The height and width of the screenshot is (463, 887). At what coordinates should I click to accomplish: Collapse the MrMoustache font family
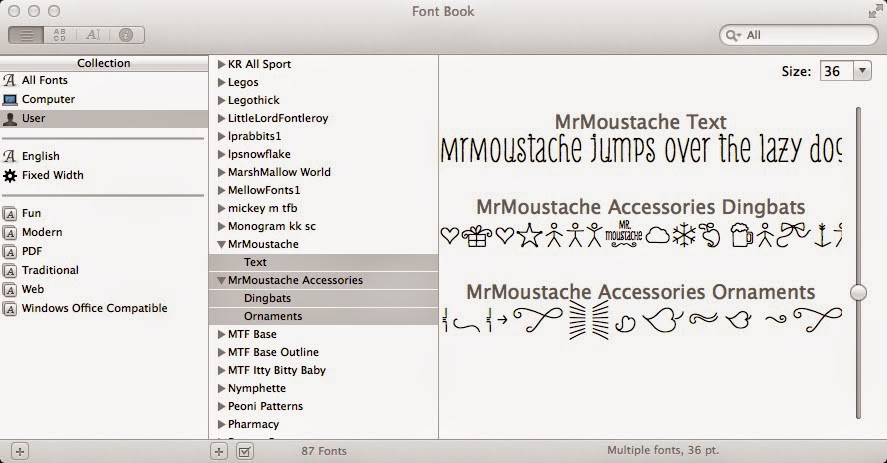coord(221,245)
